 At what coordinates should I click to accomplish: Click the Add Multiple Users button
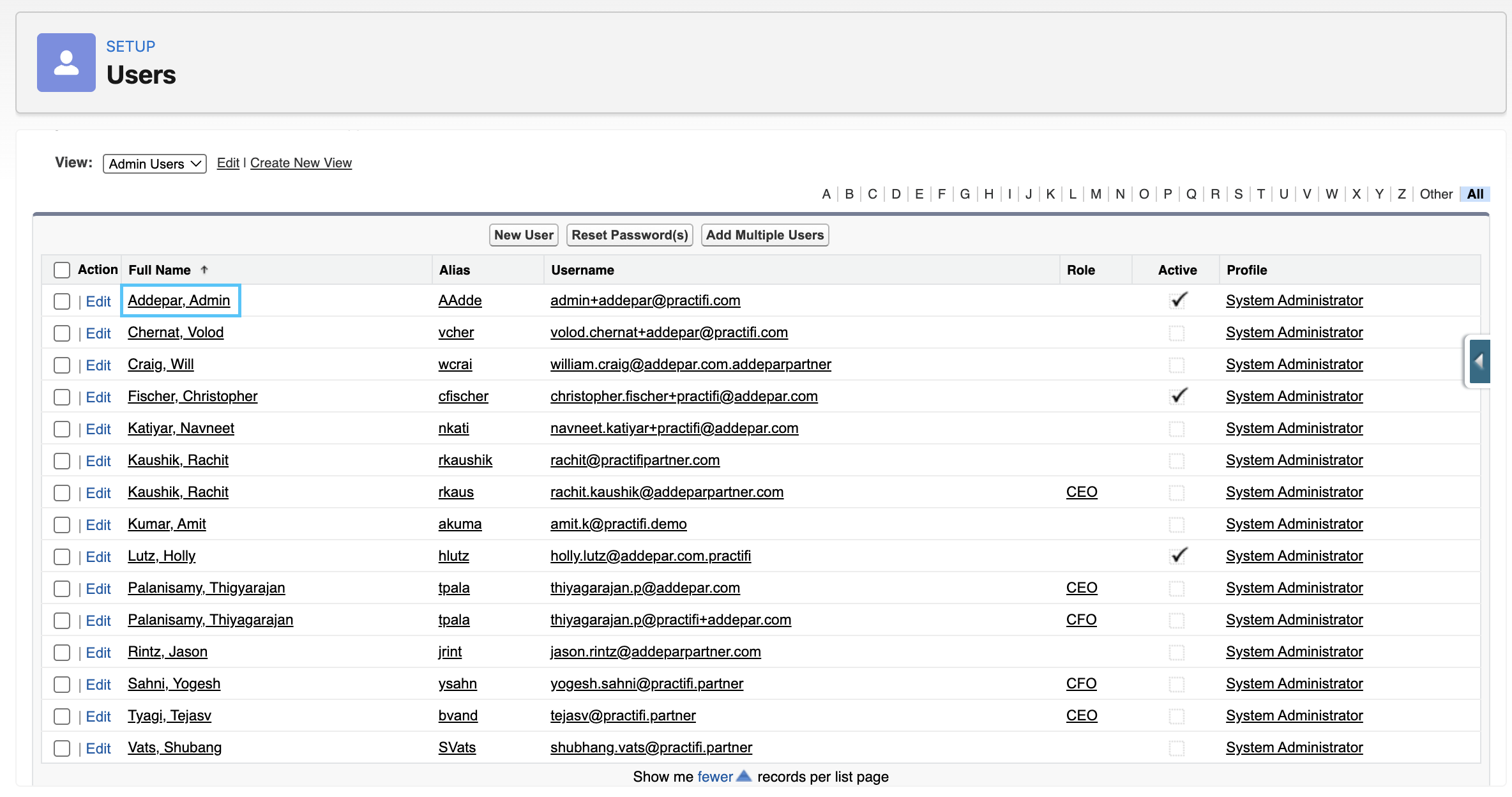click(765, 235)
